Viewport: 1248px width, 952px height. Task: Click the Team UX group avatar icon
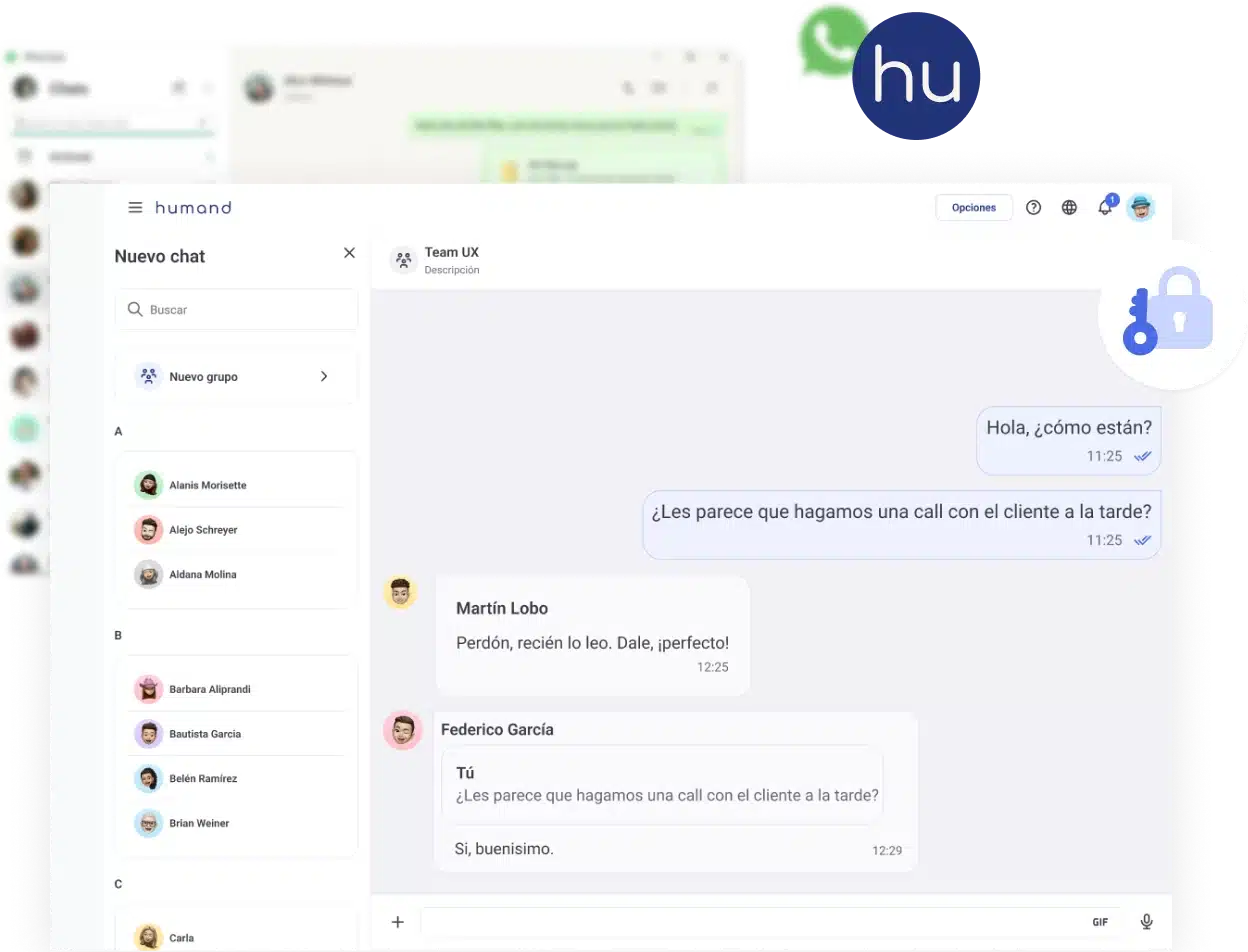pos(402,259)
